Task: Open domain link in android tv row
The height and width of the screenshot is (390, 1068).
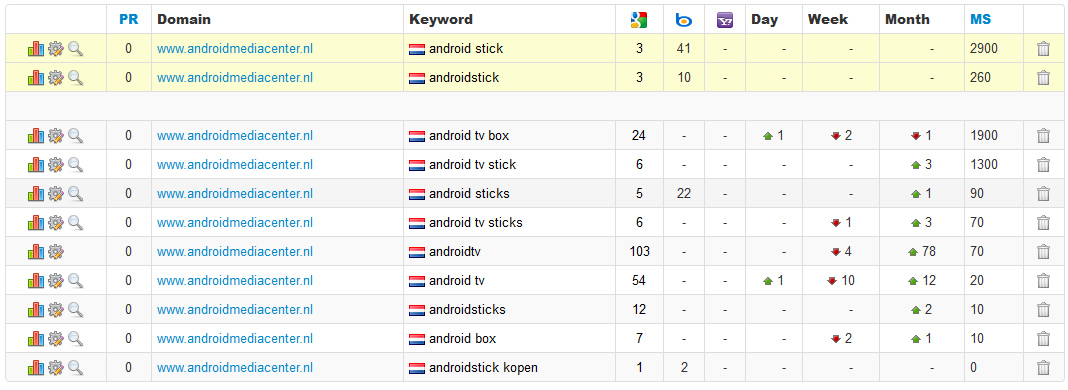Action: [x=235, y=280]
